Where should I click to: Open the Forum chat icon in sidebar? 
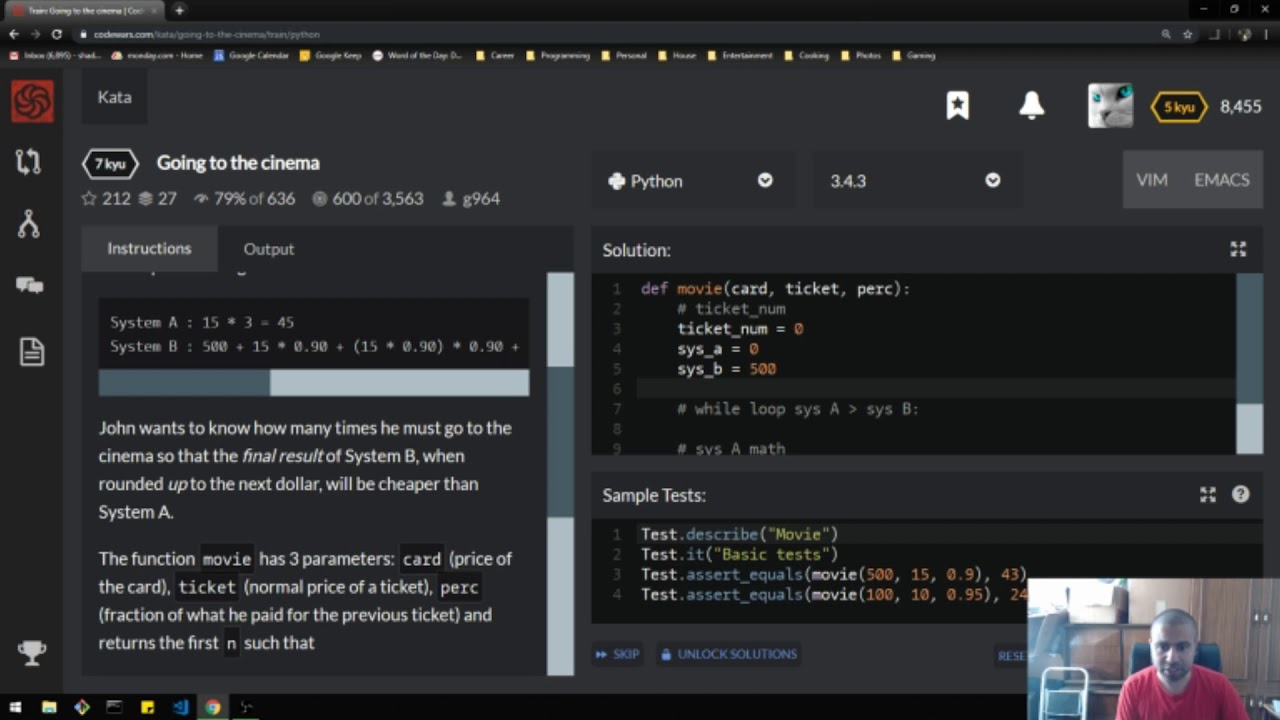tap(30, 286)
